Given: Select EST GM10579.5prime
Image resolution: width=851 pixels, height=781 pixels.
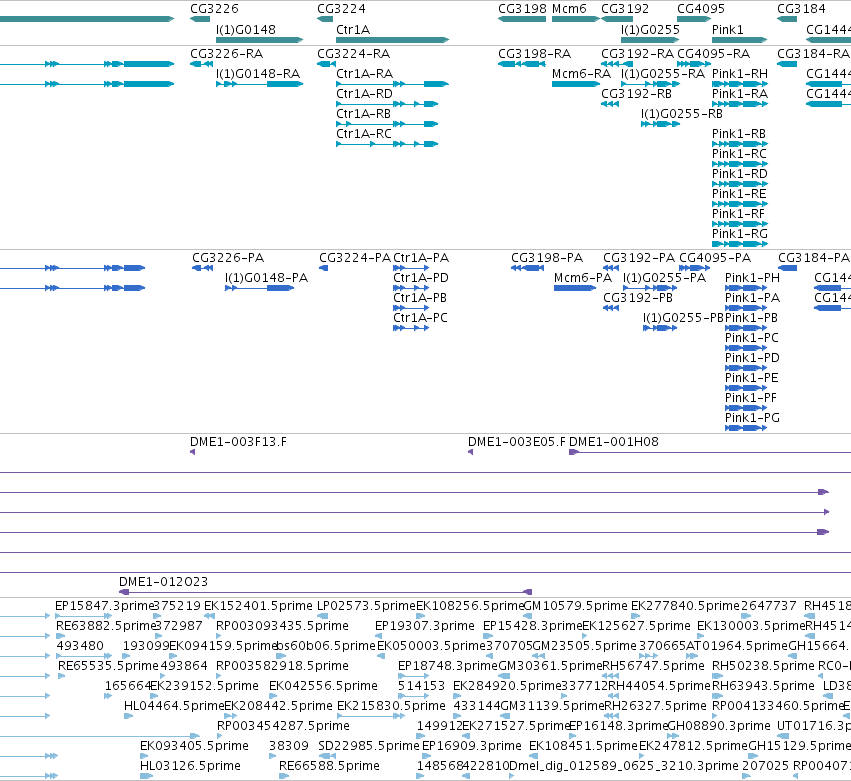Looking at the screenshot, I should point(575,606).
